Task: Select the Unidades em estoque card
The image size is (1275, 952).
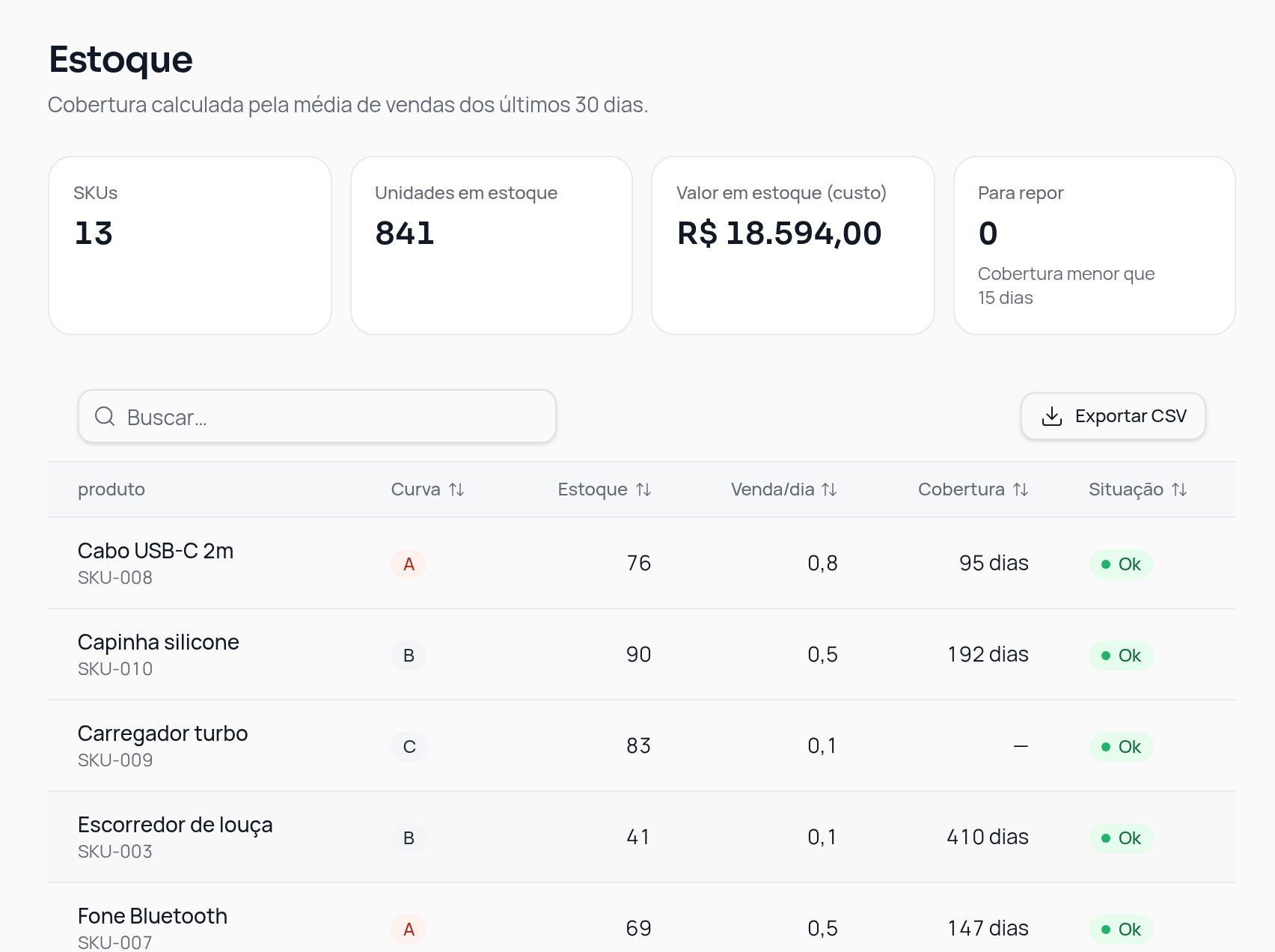Action: click(x=492, y=245)
